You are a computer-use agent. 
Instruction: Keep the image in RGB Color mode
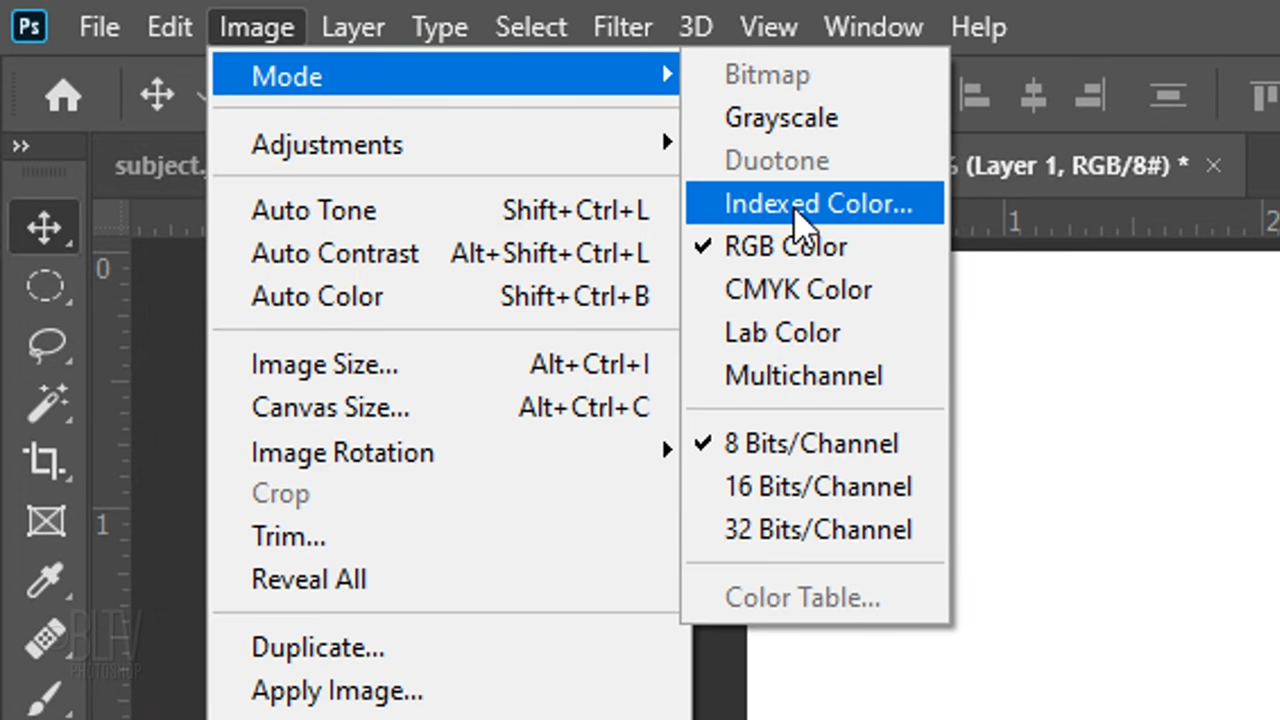pyautogui.click(x=785, y=246)
